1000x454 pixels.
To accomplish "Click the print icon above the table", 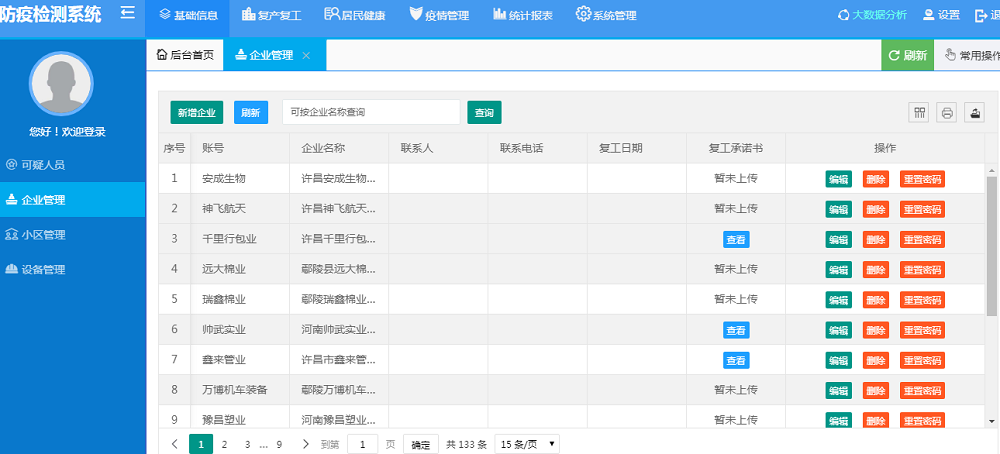I will click(x=946, y=113).
